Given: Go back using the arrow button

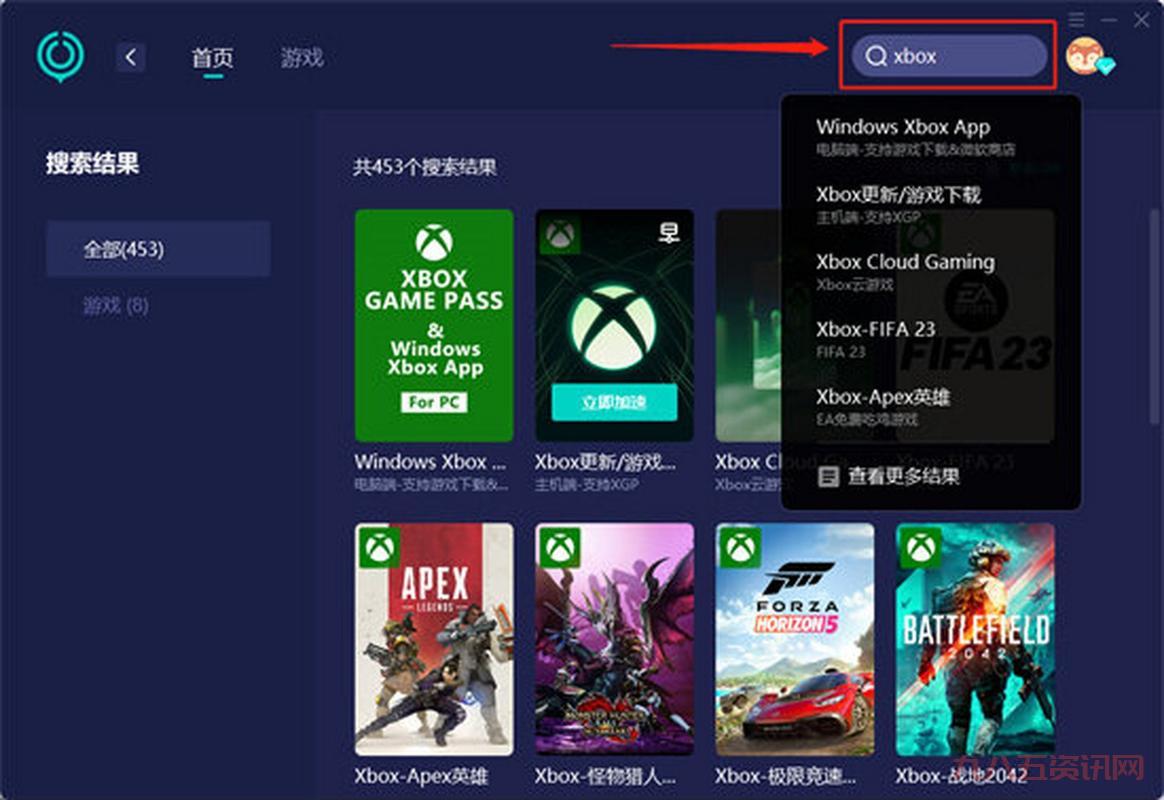Looking at the screenshot, I should (131, 57).
